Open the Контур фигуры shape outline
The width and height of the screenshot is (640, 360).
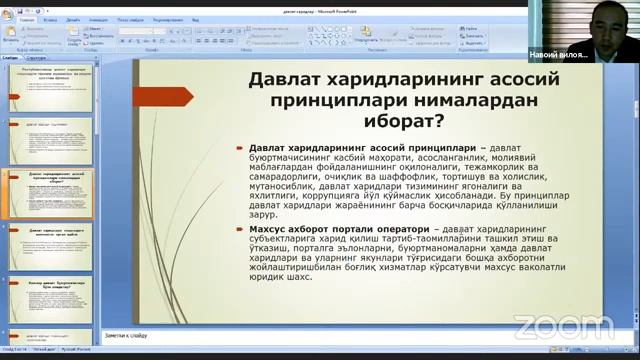[x=428, y=36]
